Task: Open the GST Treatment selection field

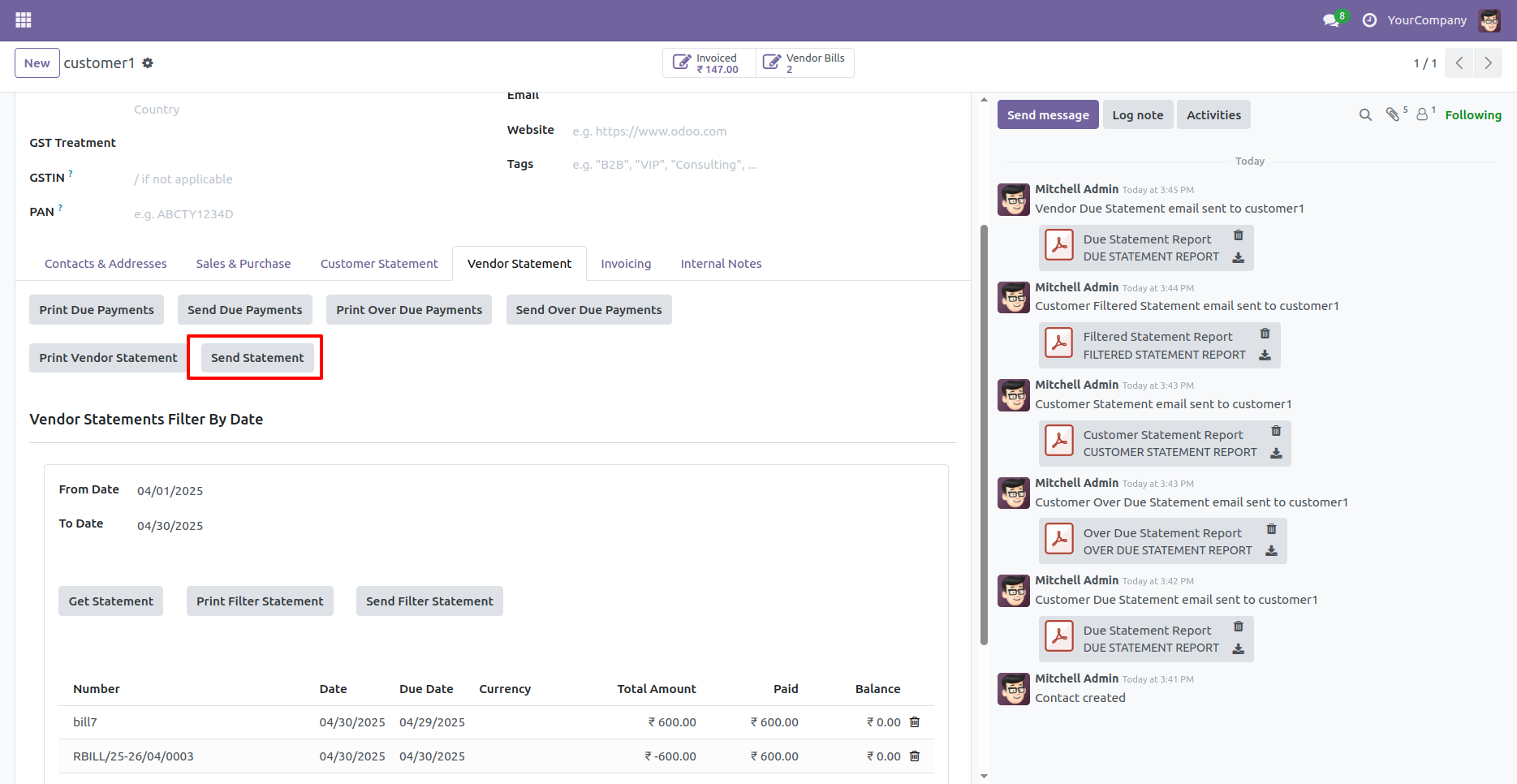Action: click(203, 143)
